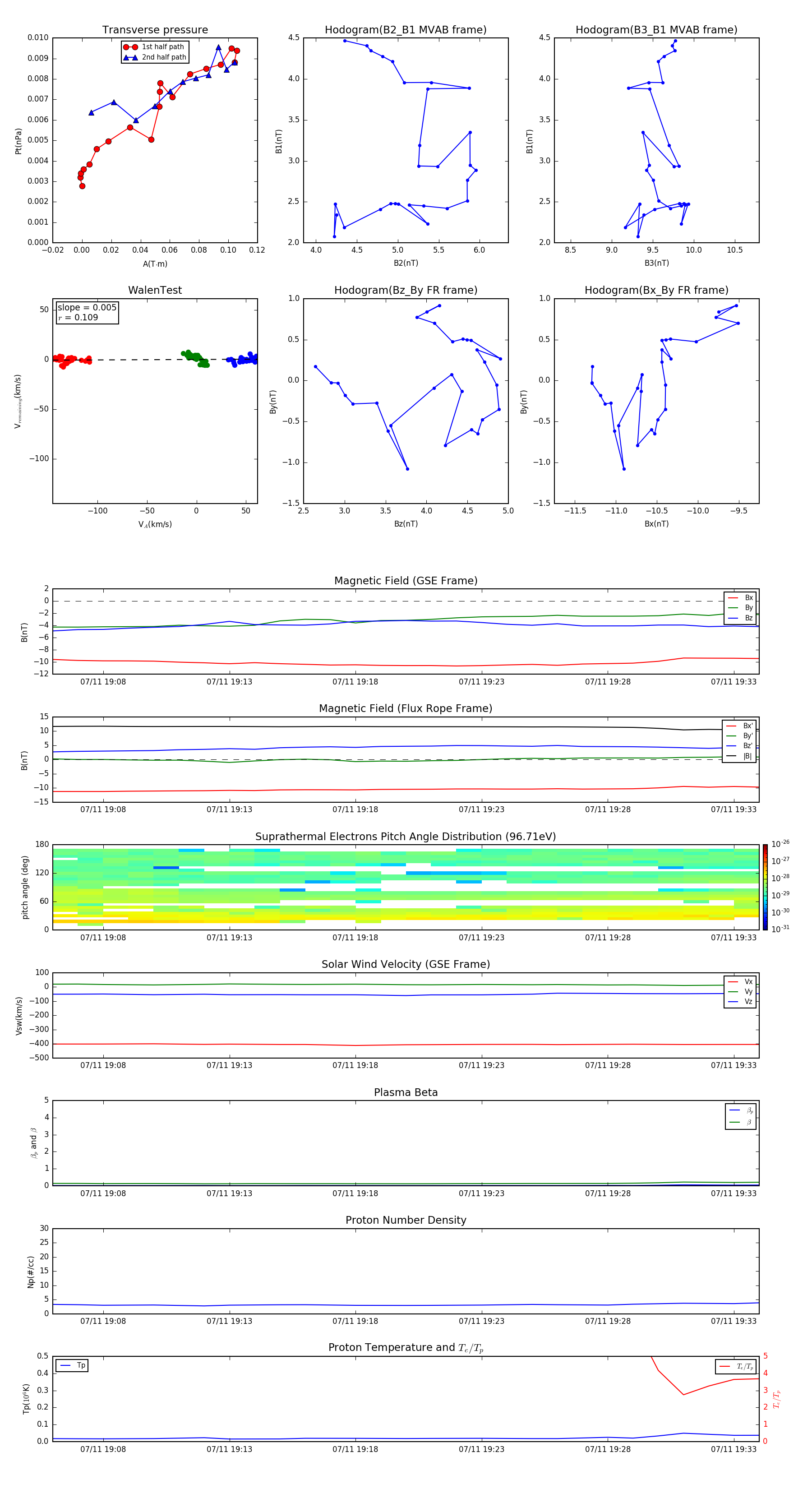
Task: Click the Bx legend entry in GSE magnetic field
Action: click(740, 598)
